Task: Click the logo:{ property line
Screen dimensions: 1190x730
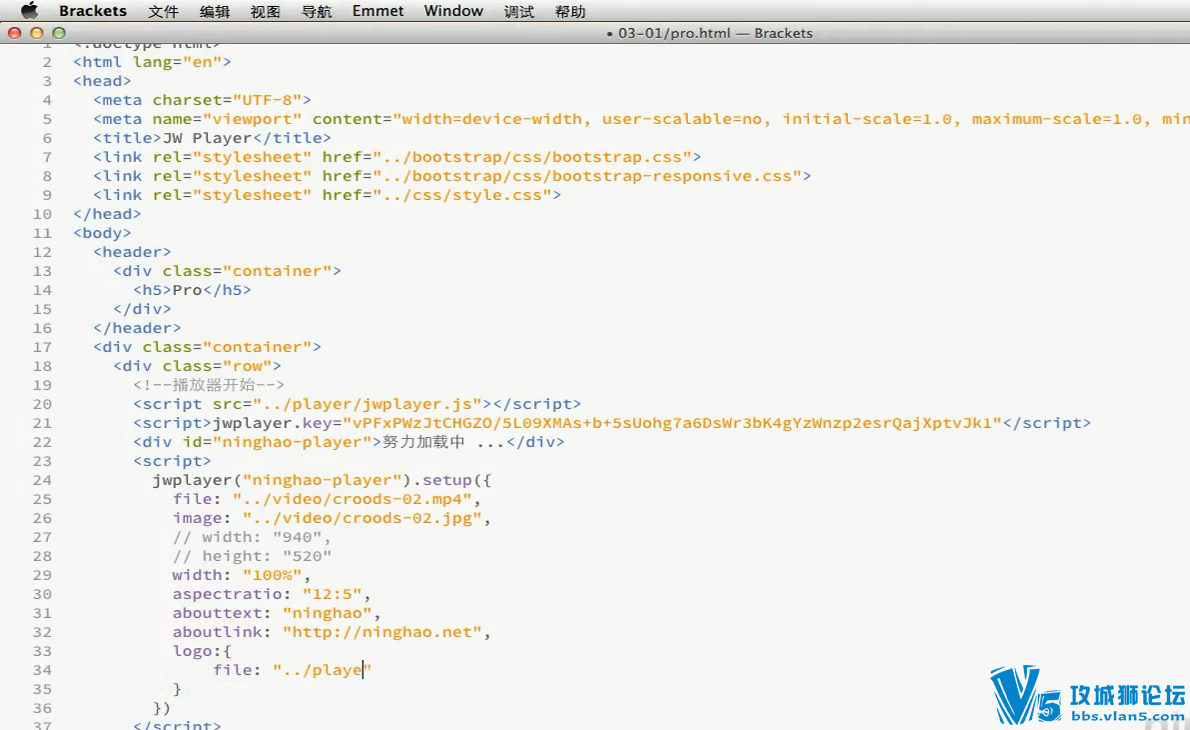Action: click(202, 651)
